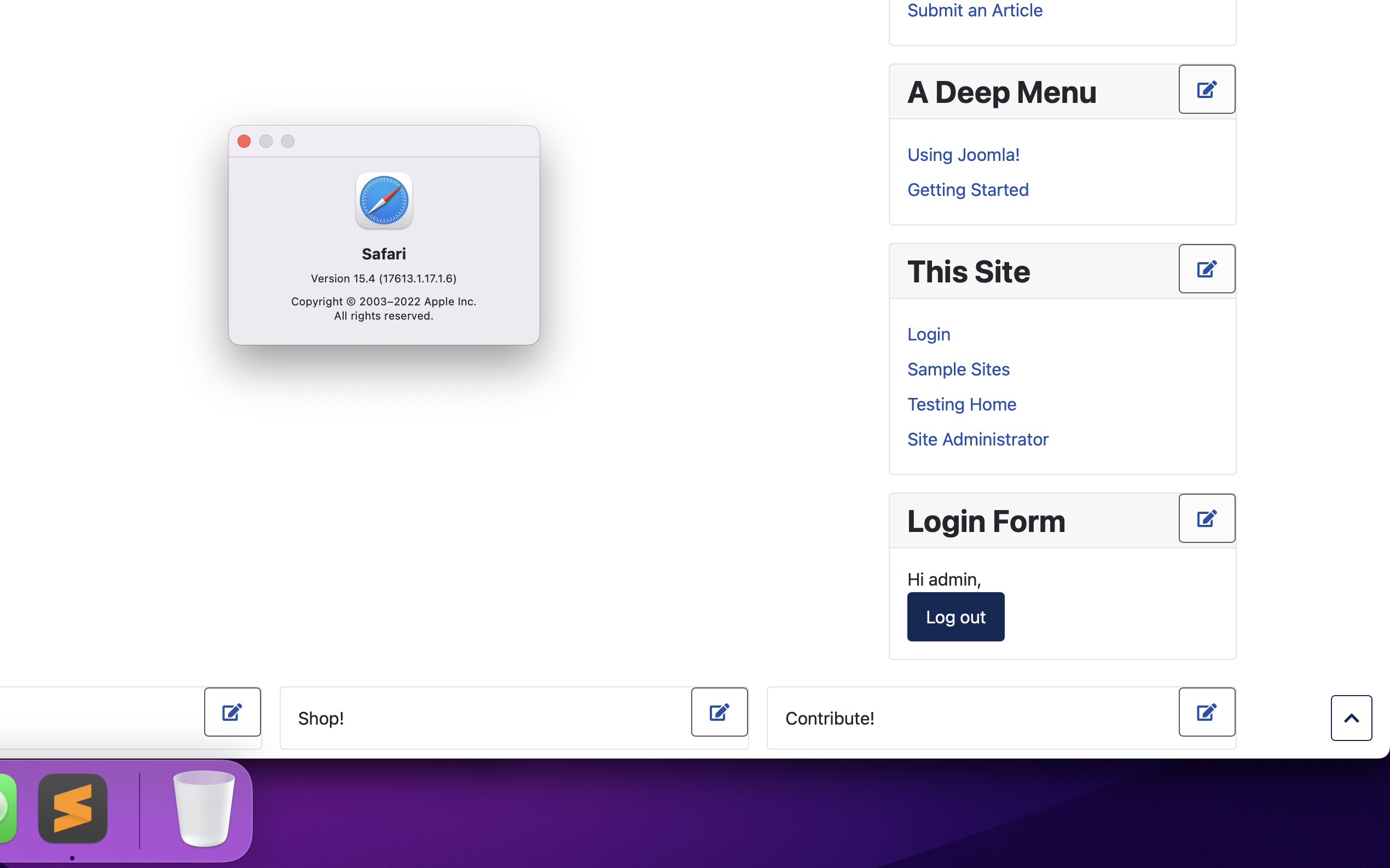This screenshot has height=868, width=1390.
Task: Edit the Shop! footer module
Action: point(719,712)
